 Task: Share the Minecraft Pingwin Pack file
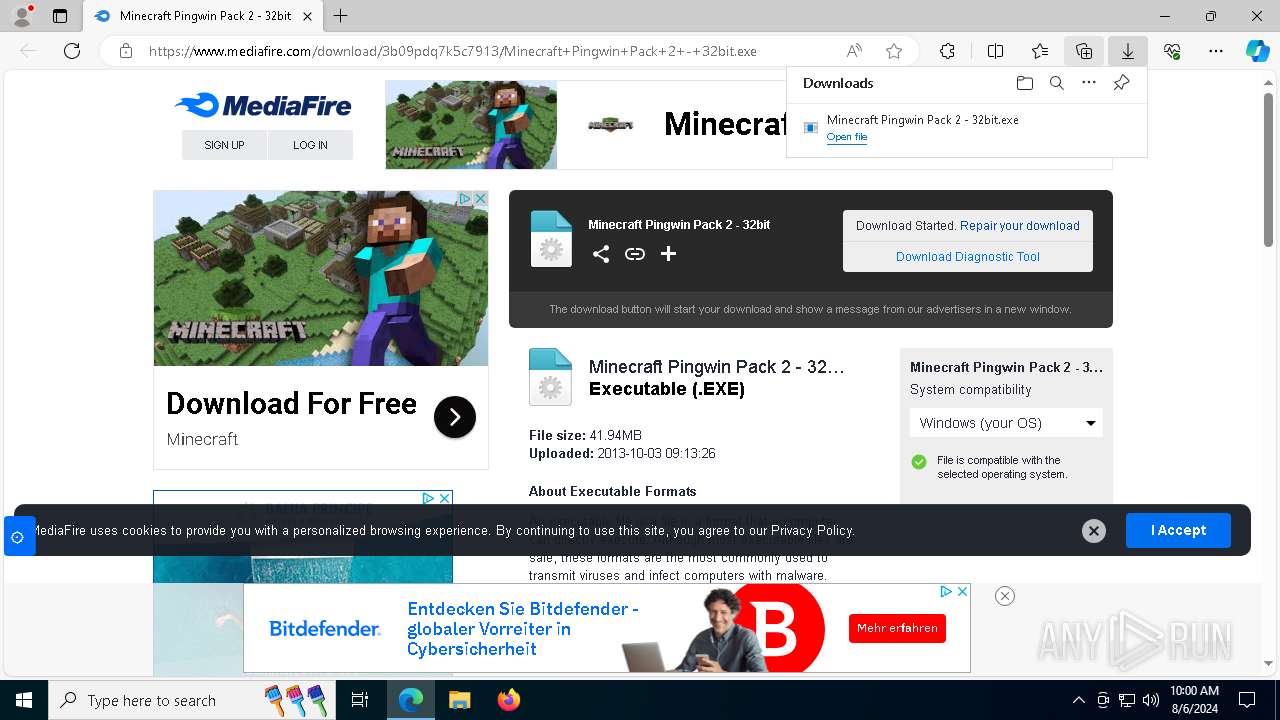coord(601,254)
